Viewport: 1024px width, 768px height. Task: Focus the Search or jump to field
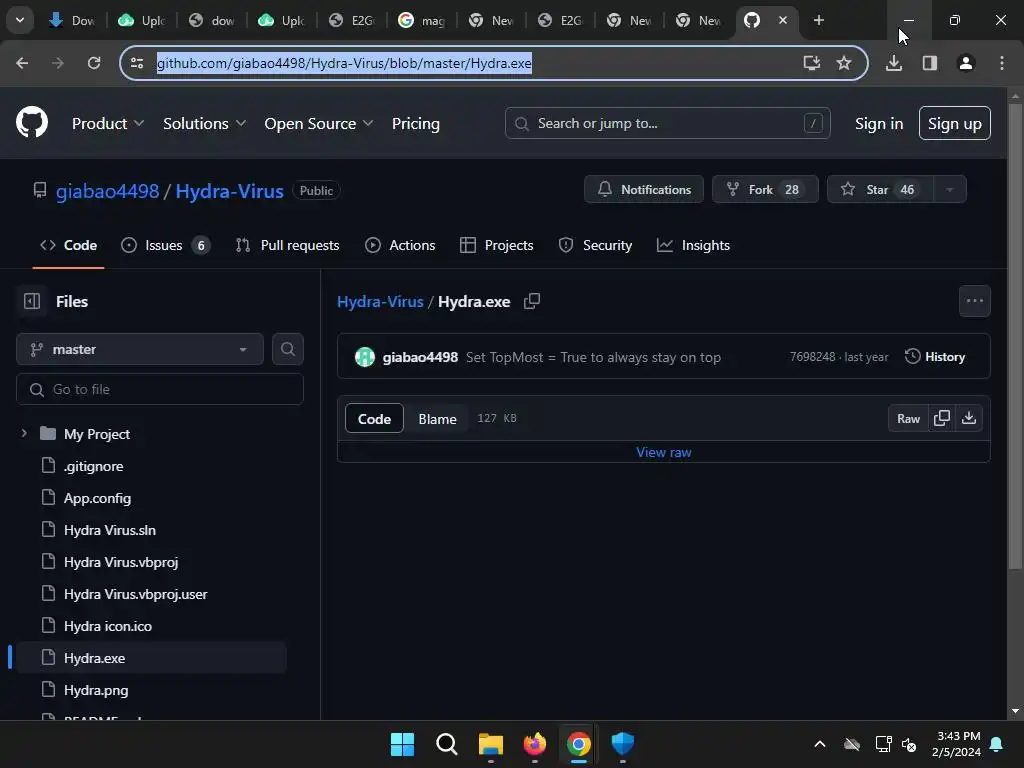pyautogui.click(x=667, y=123)
